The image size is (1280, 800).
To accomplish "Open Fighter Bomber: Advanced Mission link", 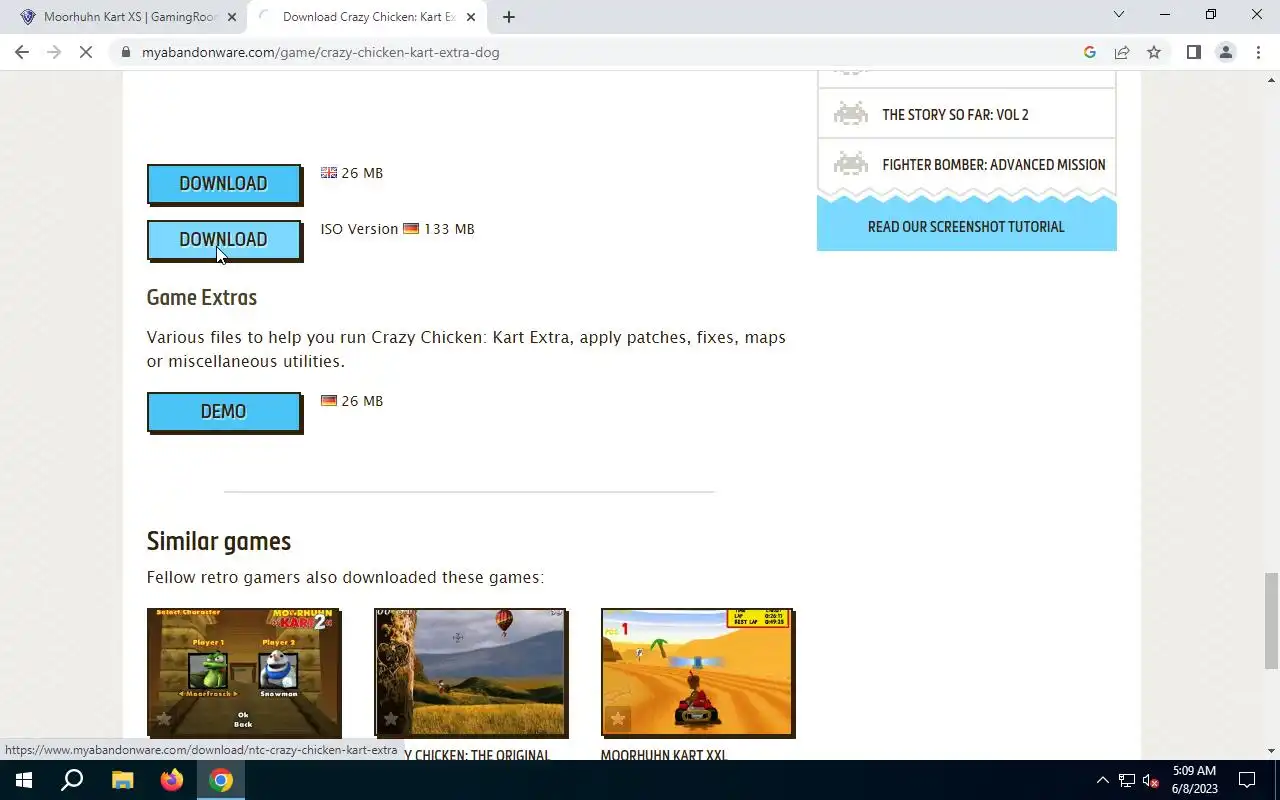I will tap(994, 164).
